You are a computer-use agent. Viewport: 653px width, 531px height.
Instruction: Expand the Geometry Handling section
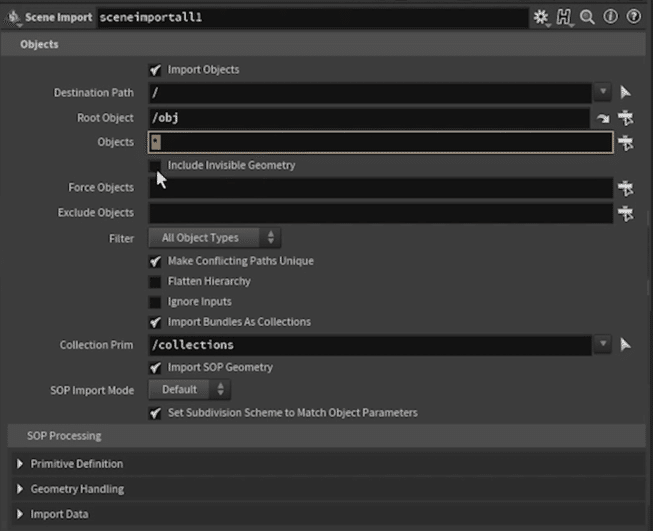point(20,489)
